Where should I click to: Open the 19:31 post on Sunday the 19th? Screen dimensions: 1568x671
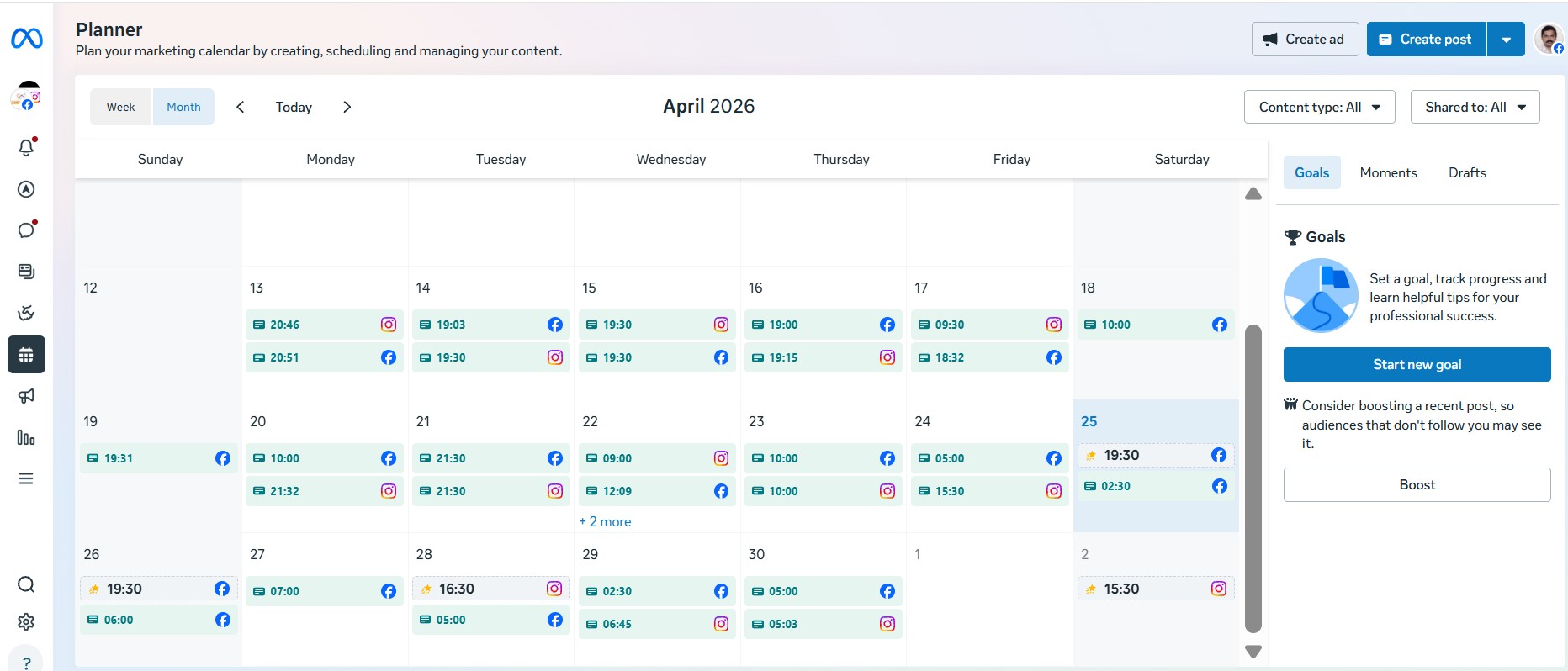(159, 458)
